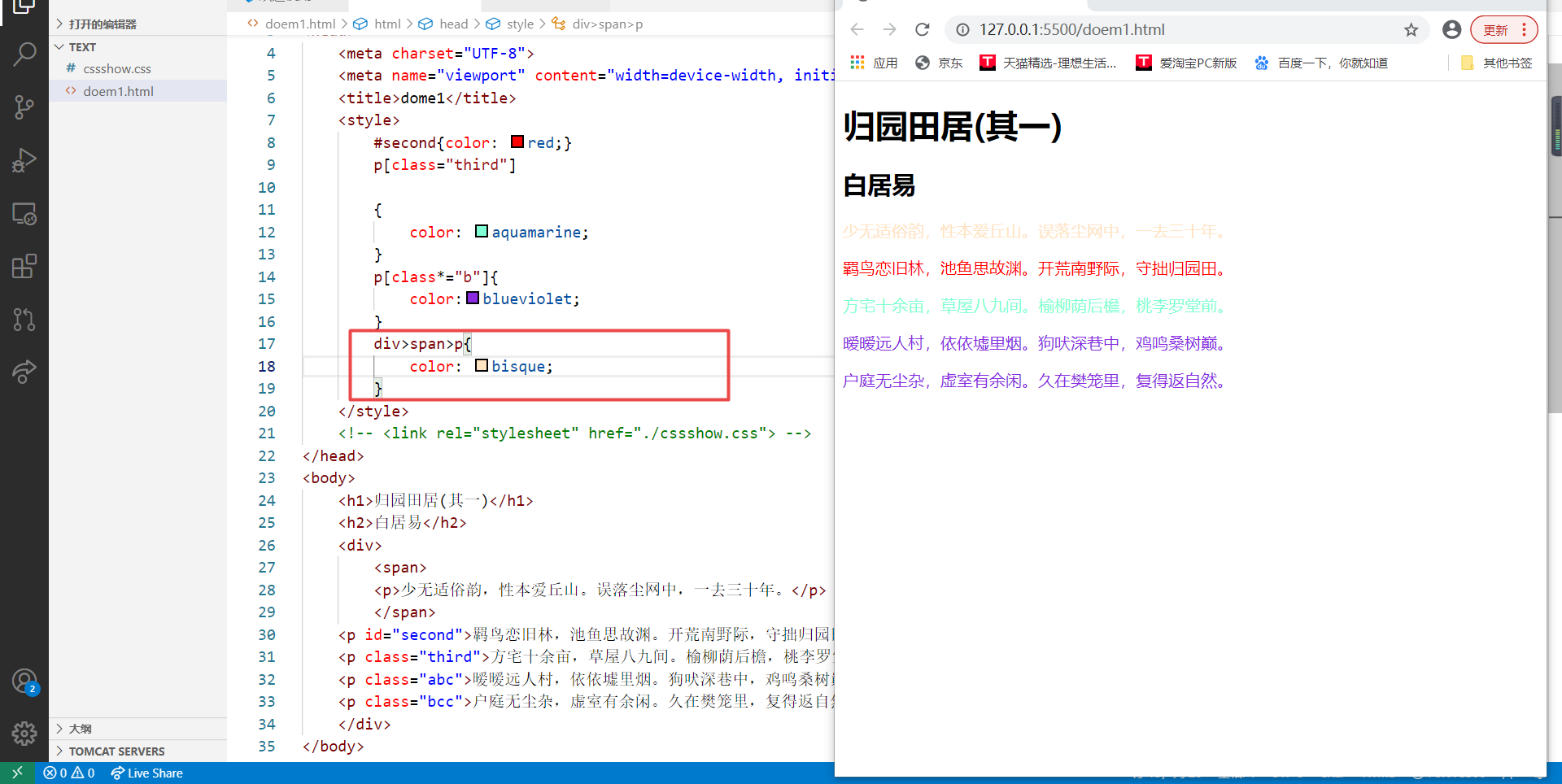
Task: Select the style breadcrumb item
Action: tap(520, 24)
